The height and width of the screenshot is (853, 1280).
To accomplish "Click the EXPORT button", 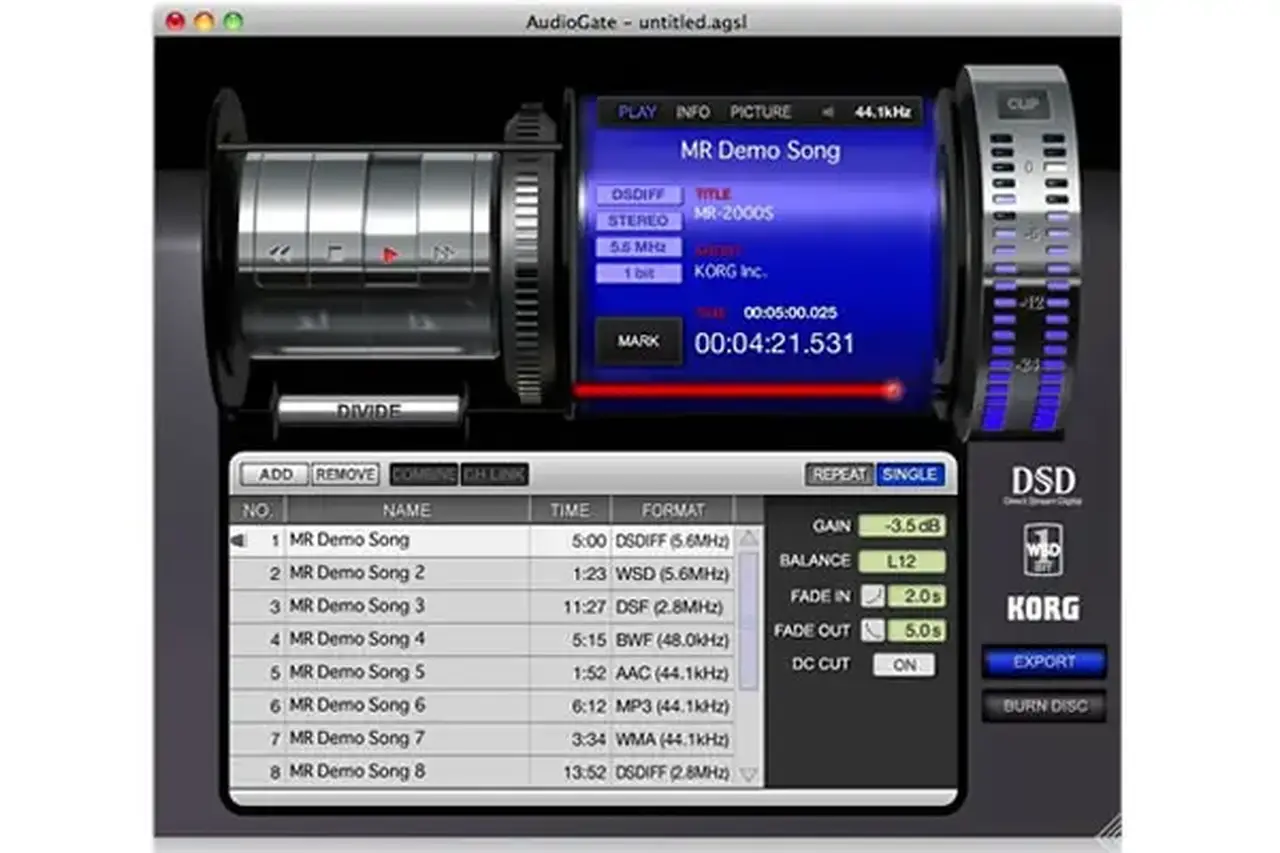I will click(1044, 662).
